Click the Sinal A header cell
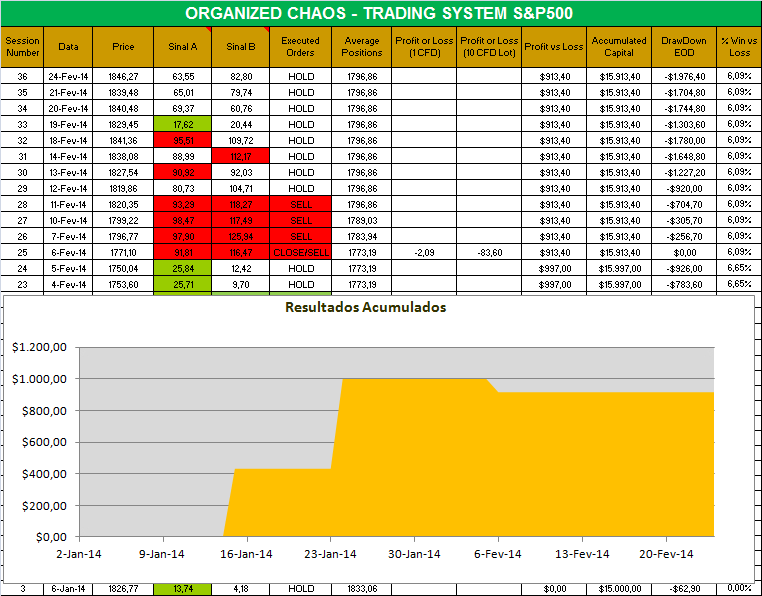The width and height of the screenshot is (762, 596). (183, 47)
